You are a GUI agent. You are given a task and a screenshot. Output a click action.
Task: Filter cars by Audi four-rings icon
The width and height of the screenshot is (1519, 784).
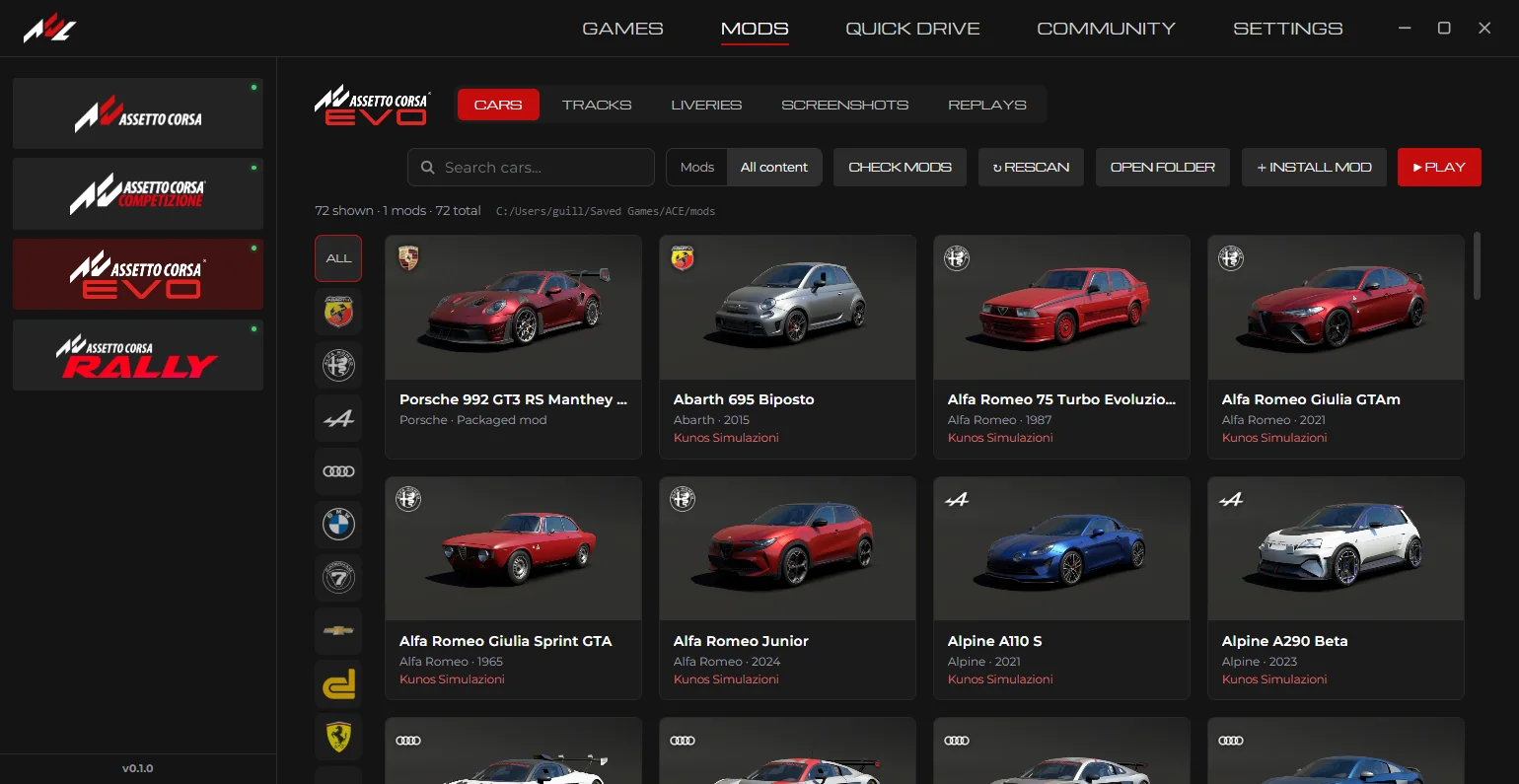click(338, 471)
